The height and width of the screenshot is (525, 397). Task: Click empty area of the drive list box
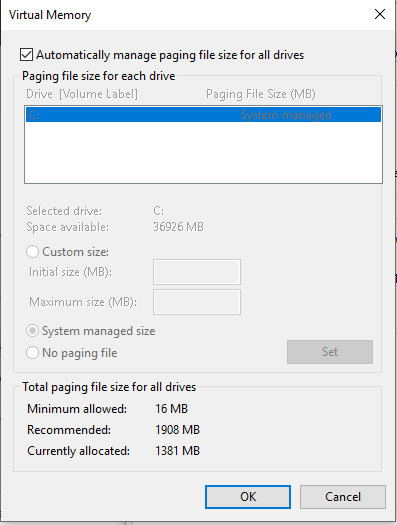203,152
